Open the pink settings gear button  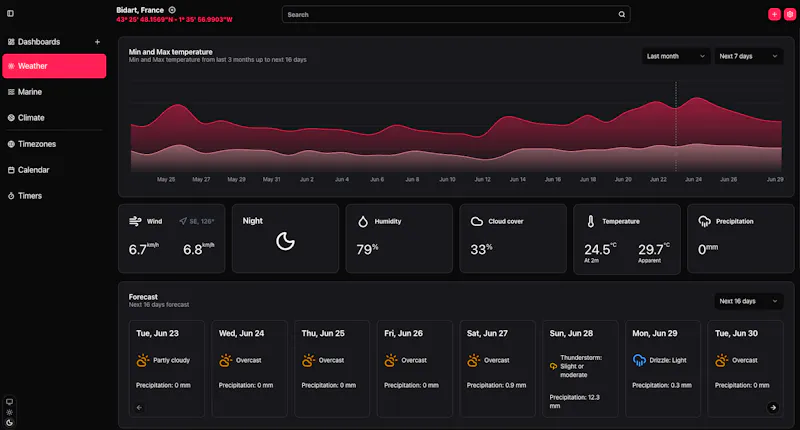[790, 14]
